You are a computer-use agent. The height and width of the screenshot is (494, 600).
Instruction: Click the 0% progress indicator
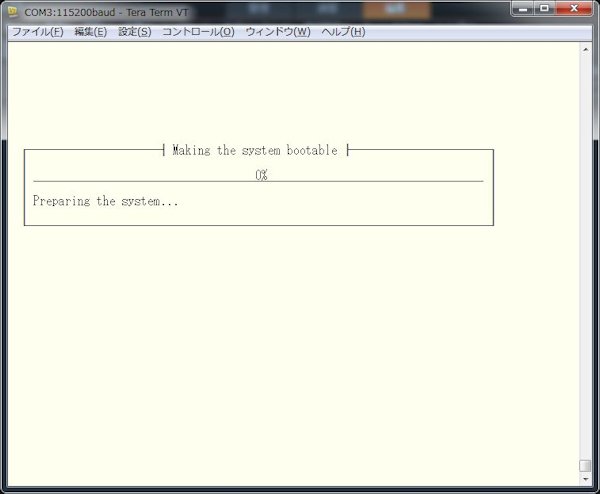(x=261, y=174)
